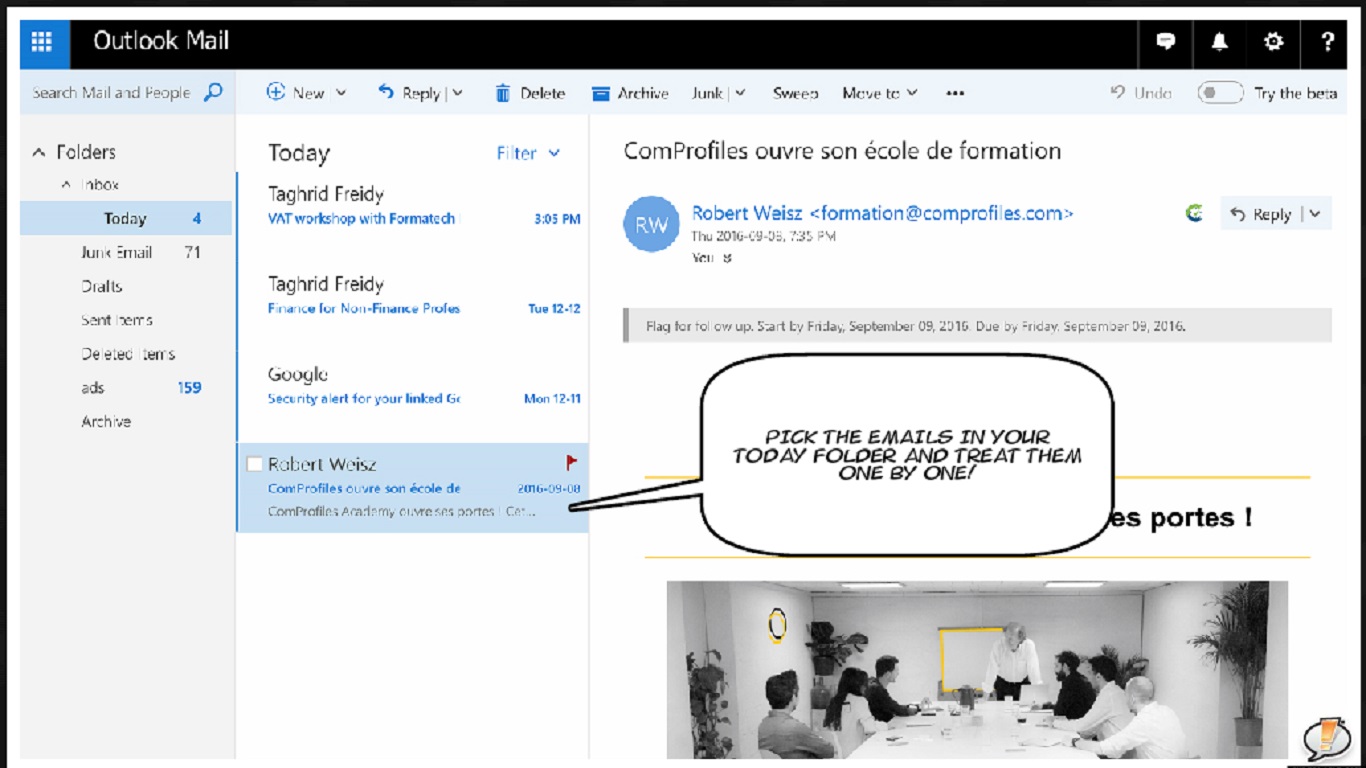This screenshot has height=768, width=1366.
Task: Collapse the Inbox folder chevron
Action: click(x=65, y=184)
